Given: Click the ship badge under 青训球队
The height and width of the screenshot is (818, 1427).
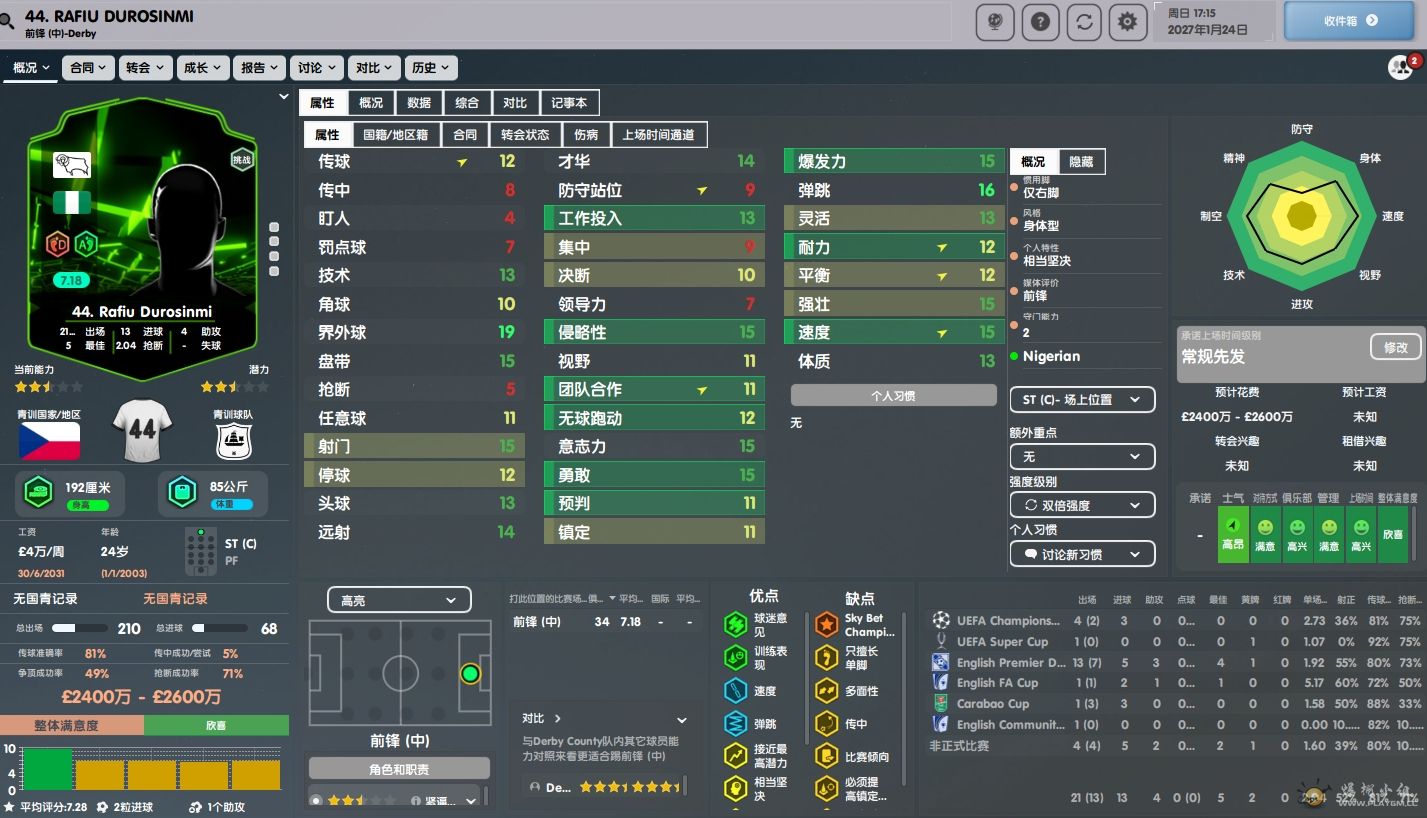Looking at the screenshot, I should [234, 441].
